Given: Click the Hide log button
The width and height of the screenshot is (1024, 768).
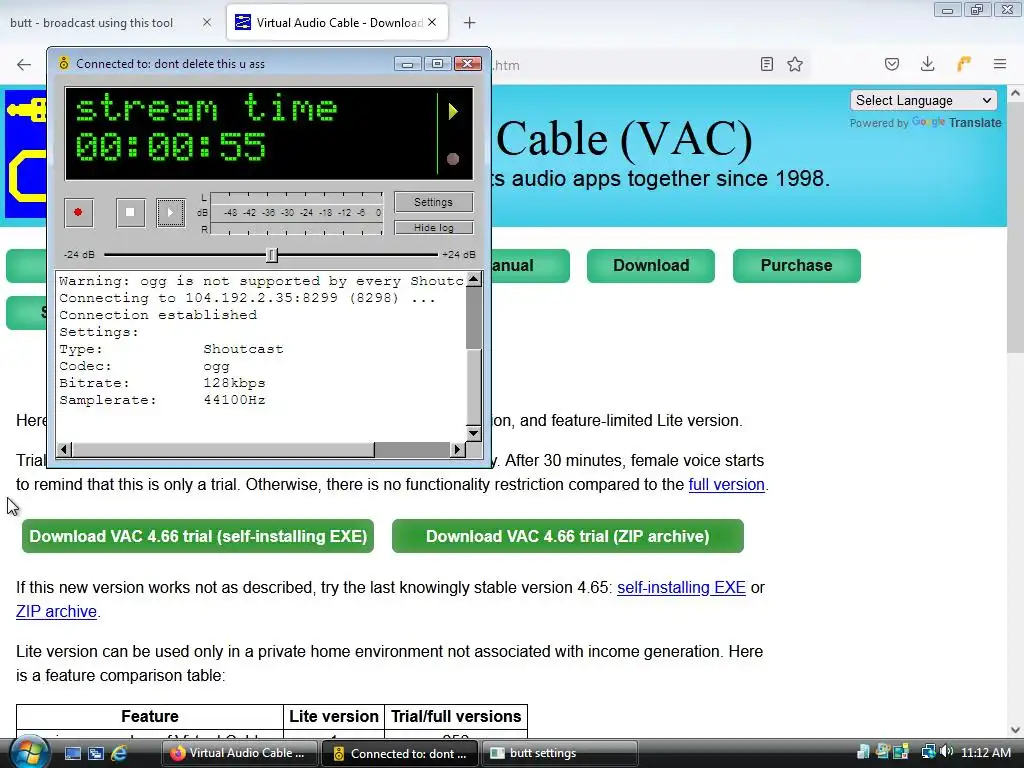Looking at the screenshot, I should 433,227.
